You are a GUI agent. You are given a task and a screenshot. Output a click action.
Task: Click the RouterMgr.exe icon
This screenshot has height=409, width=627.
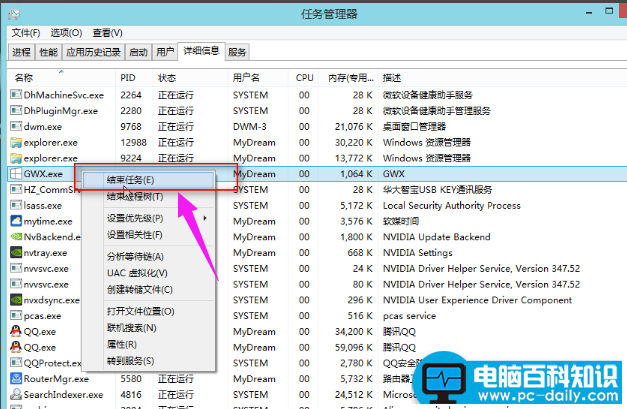[x=16, y=378]
